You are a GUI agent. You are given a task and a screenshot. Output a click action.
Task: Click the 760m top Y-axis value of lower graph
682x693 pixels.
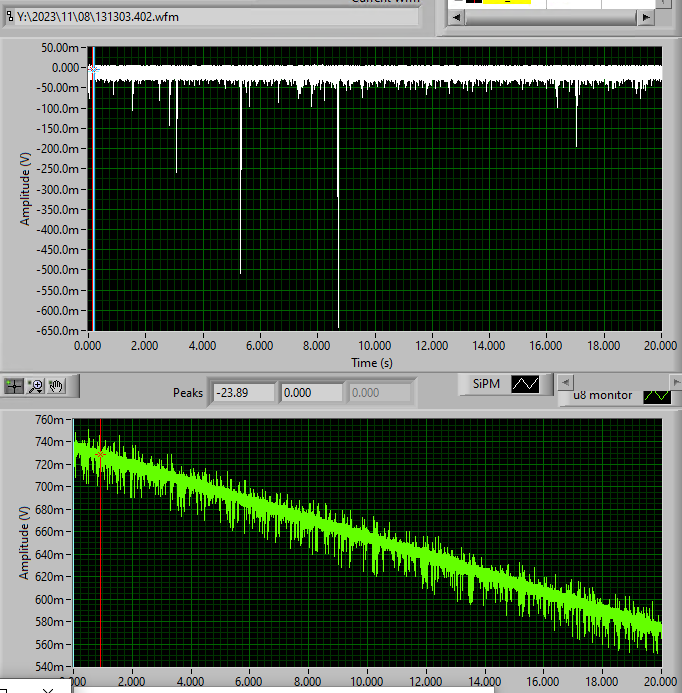coord(50,419)
